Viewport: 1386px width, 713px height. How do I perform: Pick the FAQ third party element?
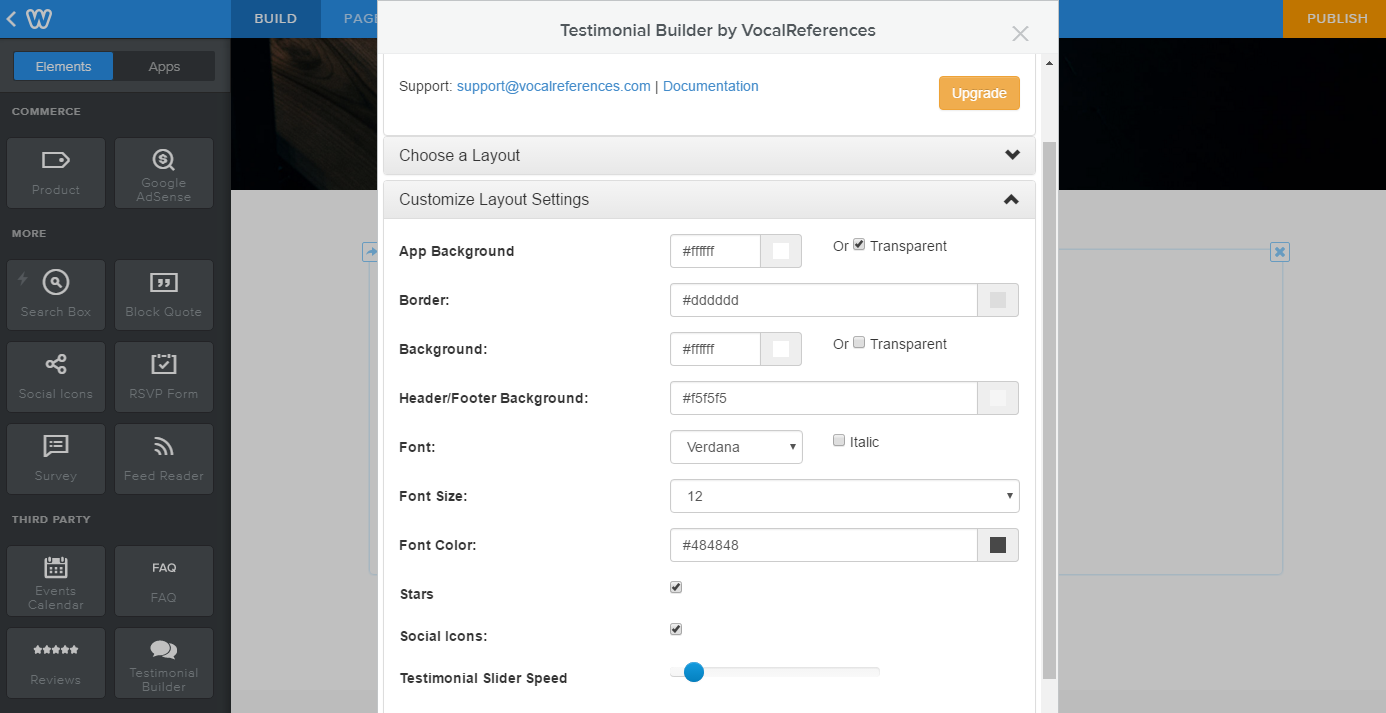click(164, 581)
